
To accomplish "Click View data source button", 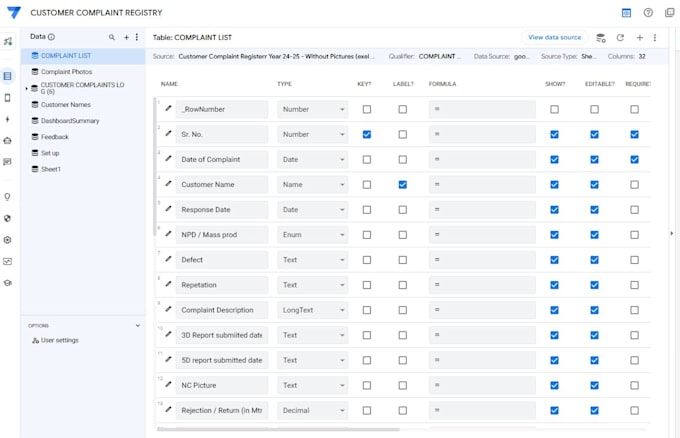I will [x=554, y=37].
